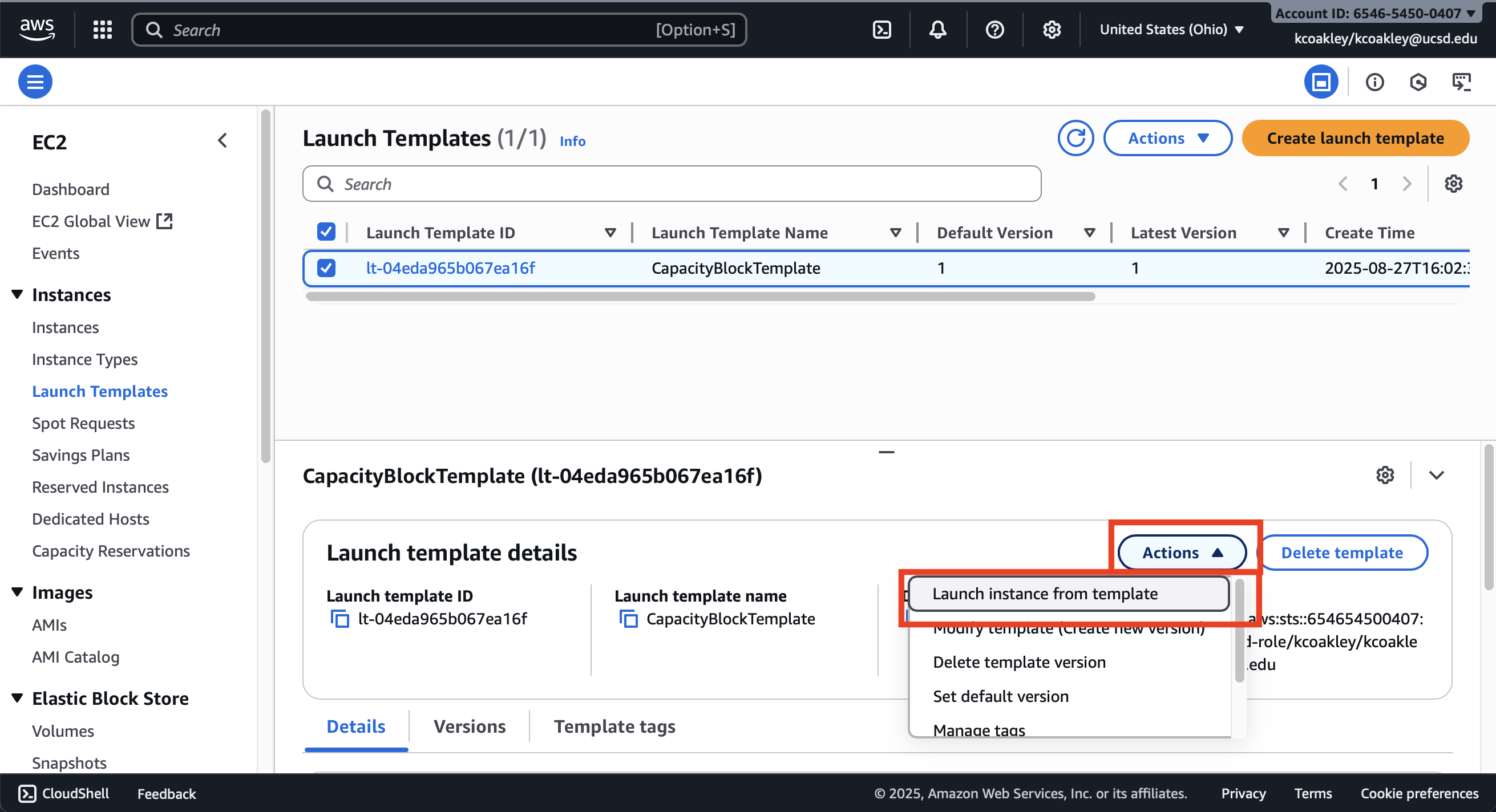Open the United States (Ohio) region selector

point(1171,30)
